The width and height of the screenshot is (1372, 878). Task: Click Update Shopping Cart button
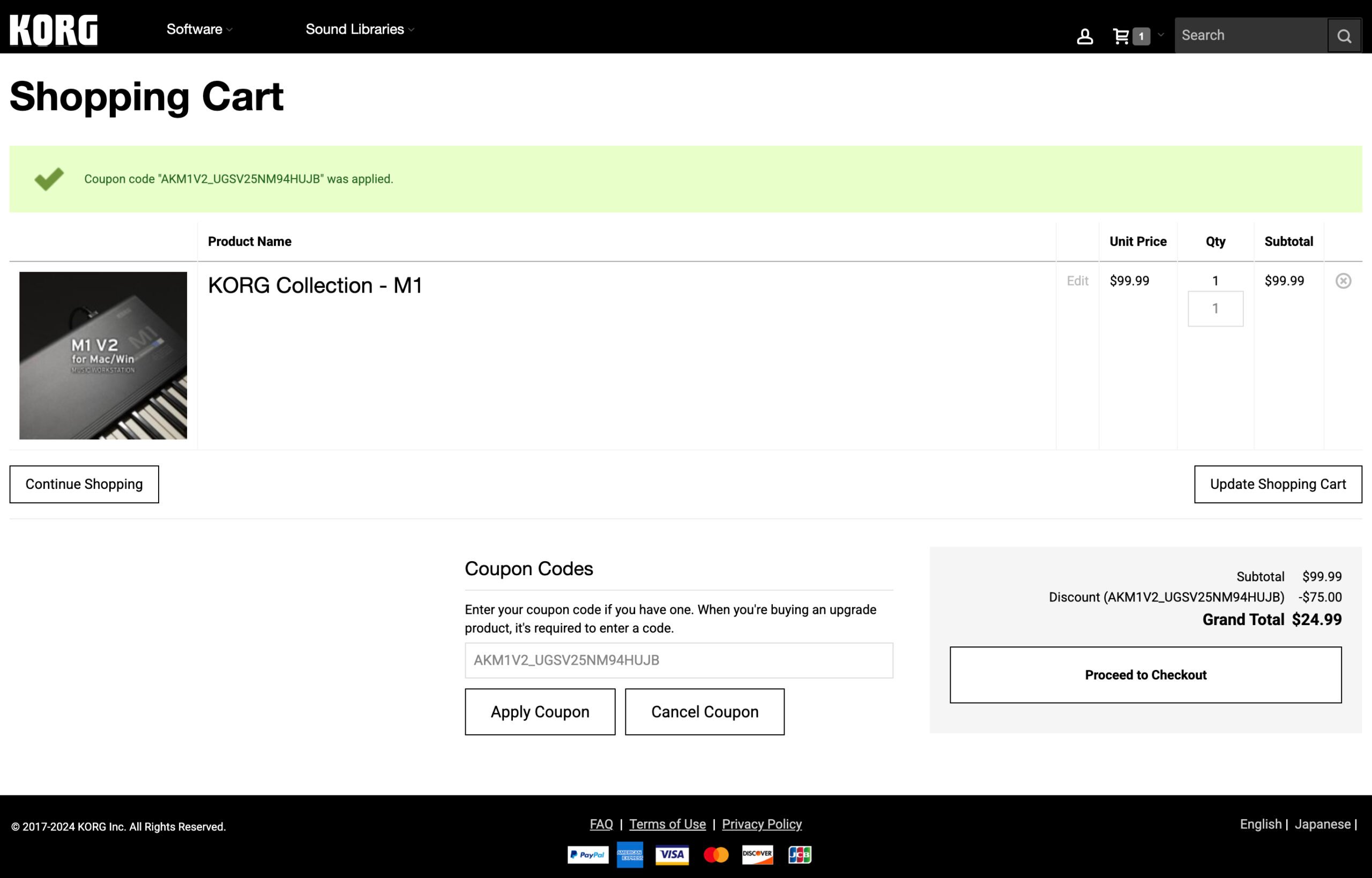[1278, 485]
